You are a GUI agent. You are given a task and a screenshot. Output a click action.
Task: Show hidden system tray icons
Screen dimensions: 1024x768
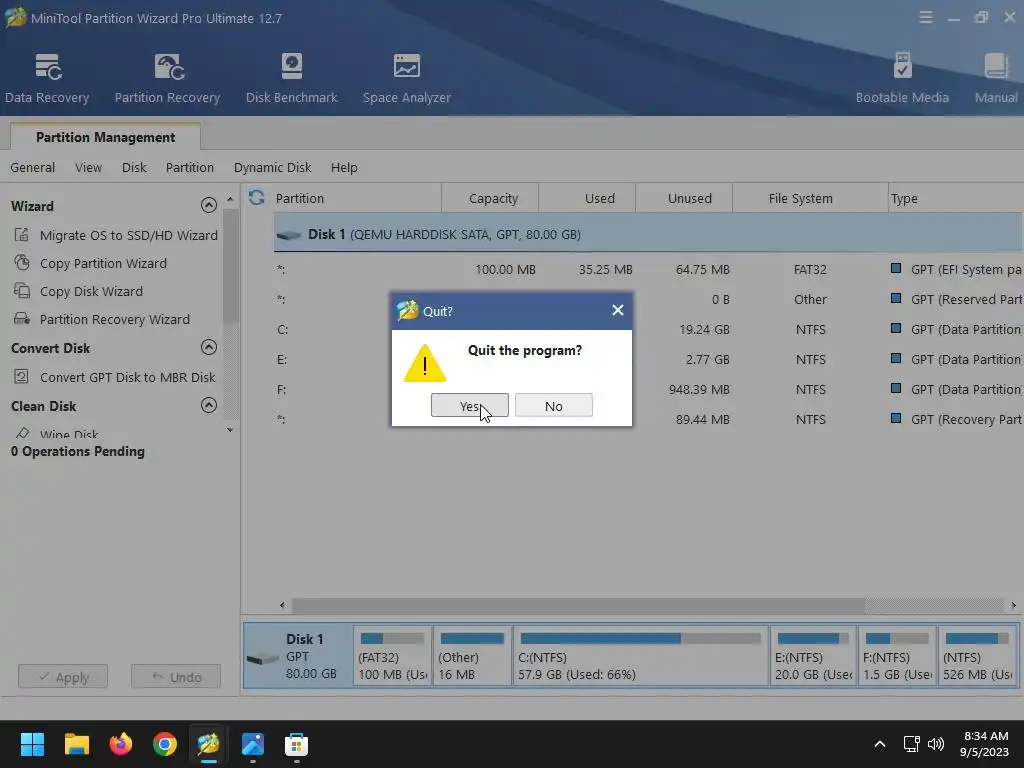[x=880, y=744]
